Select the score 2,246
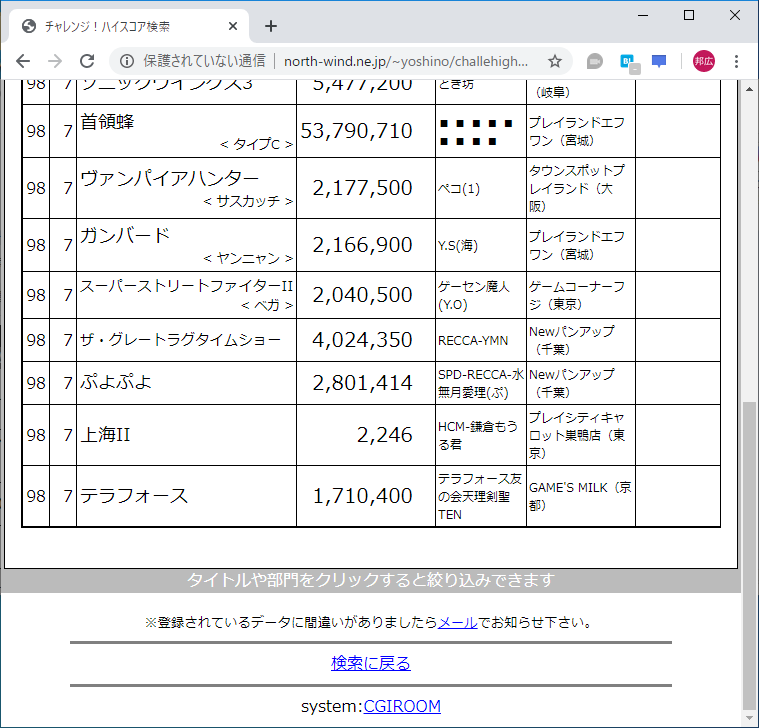The width and height of the screenshot is (759, 728). (x=385, y=435)
